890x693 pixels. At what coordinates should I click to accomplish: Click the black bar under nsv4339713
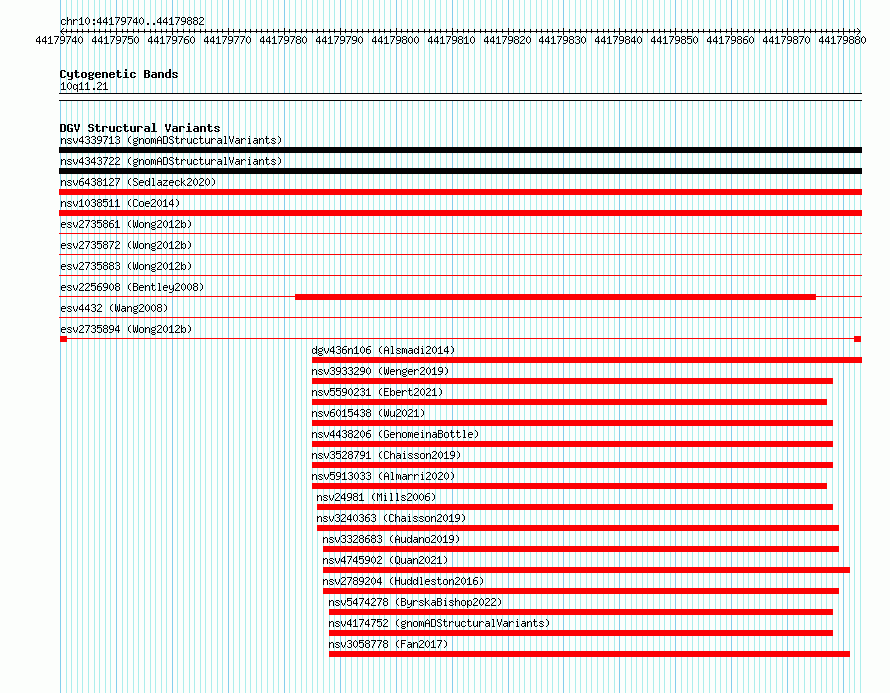pyautogui.click(x=460, y=150)
